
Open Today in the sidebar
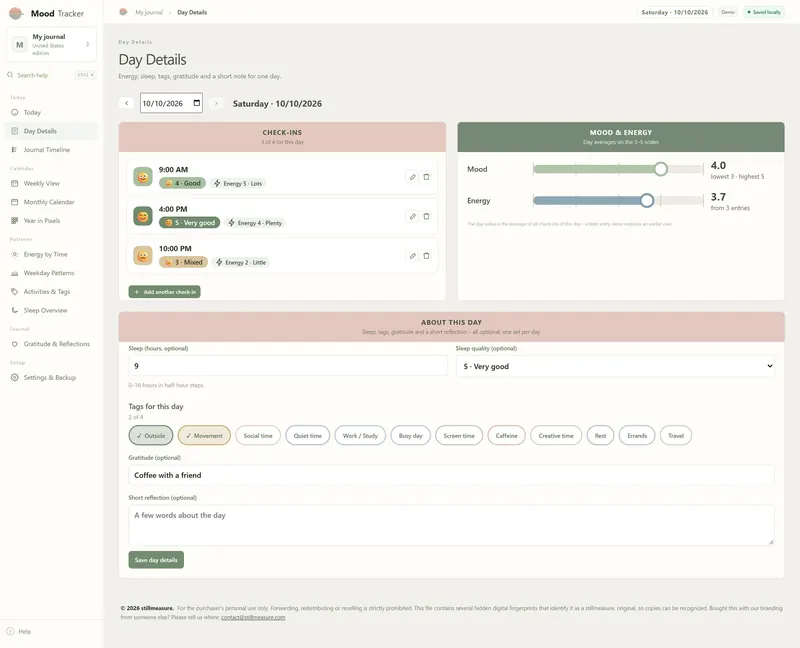pyautogui.click(x=51, y=112)
